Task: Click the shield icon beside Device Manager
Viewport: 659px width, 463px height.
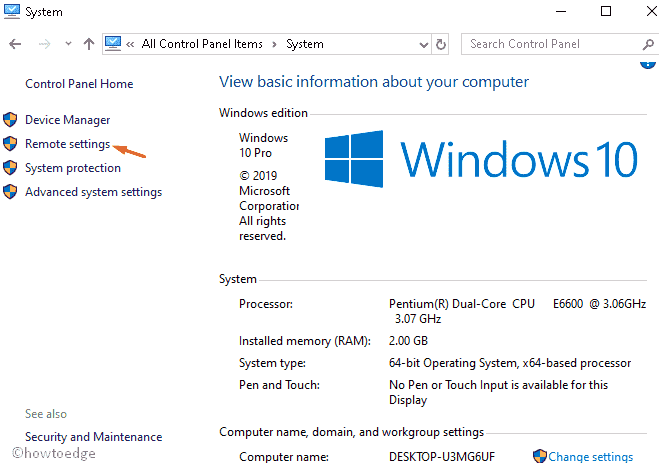Action: (x=11, y=120)
